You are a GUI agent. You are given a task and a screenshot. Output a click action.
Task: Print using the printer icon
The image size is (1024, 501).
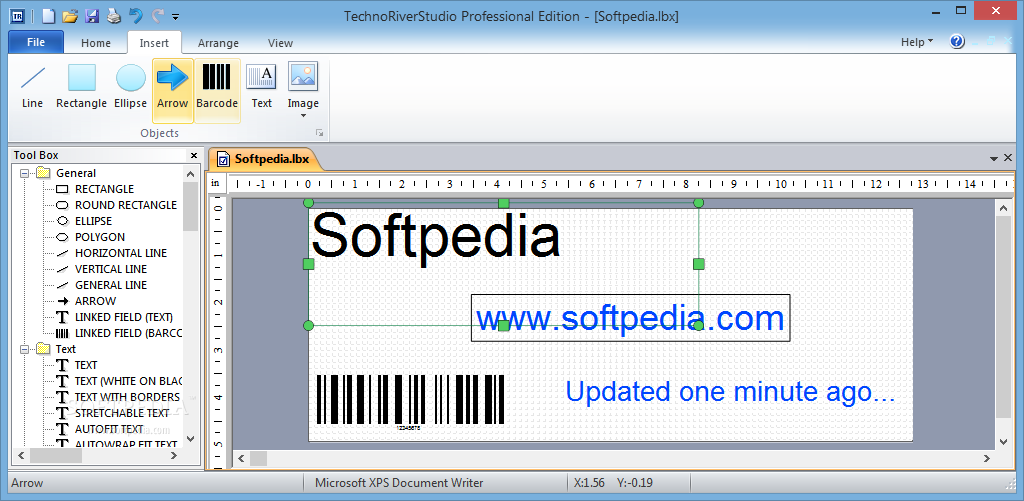[114, 16]
